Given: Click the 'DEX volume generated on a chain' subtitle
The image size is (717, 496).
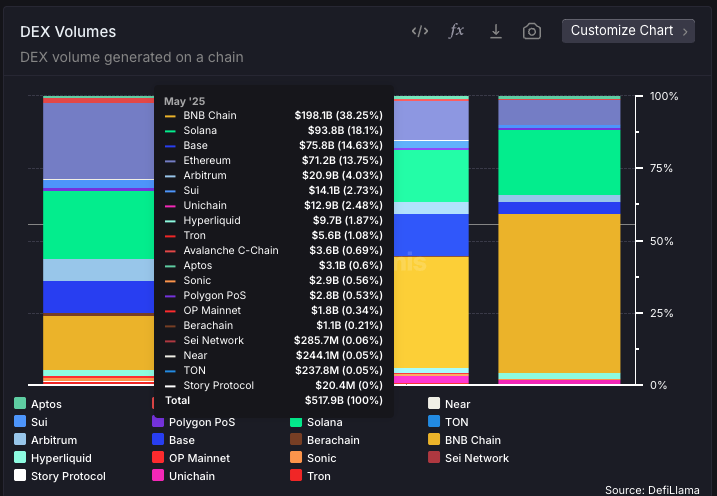Looking at the screenshot, I should click(132, 57).
